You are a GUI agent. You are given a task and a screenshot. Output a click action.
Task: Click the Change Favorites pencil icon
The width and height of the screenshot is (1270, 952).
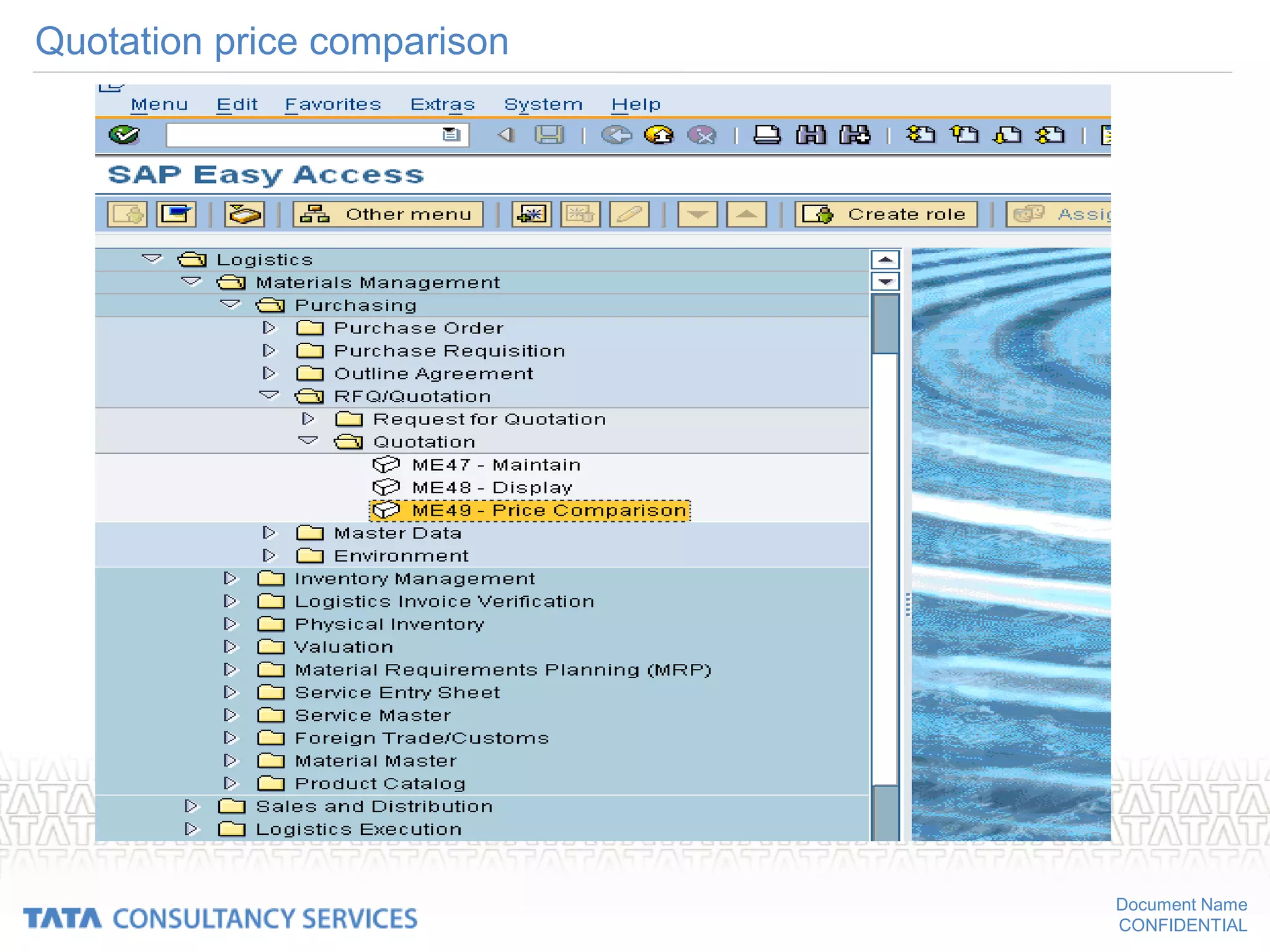(629, 214)
